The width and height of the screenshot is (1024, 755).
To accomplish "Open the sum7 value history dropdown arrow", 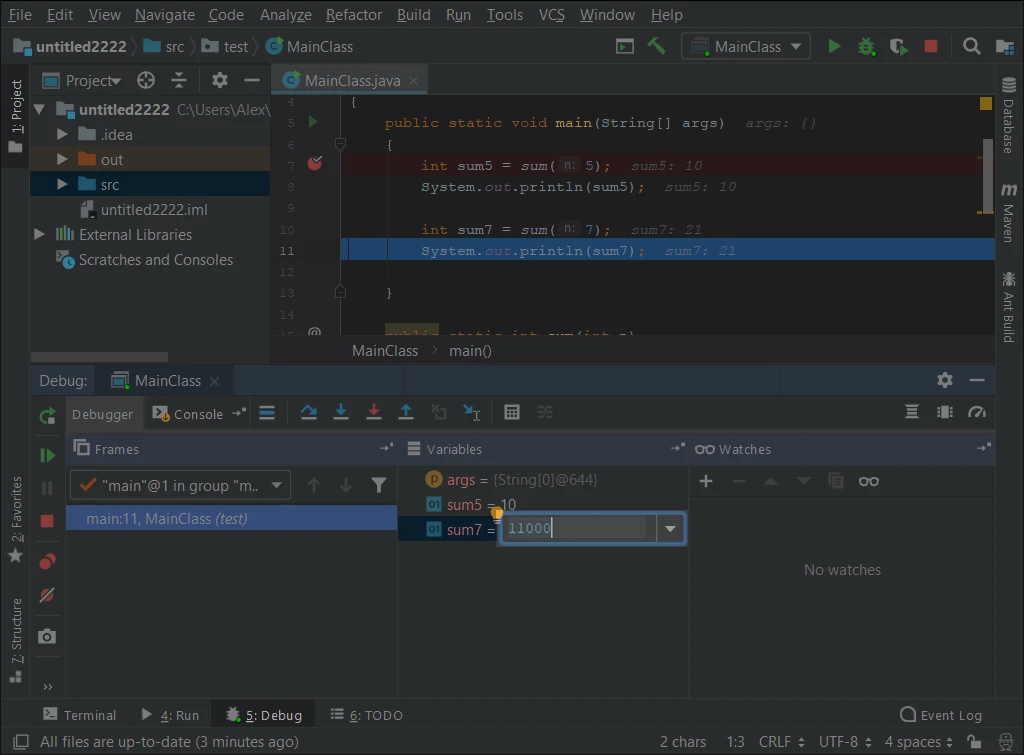I will (670, 528).
